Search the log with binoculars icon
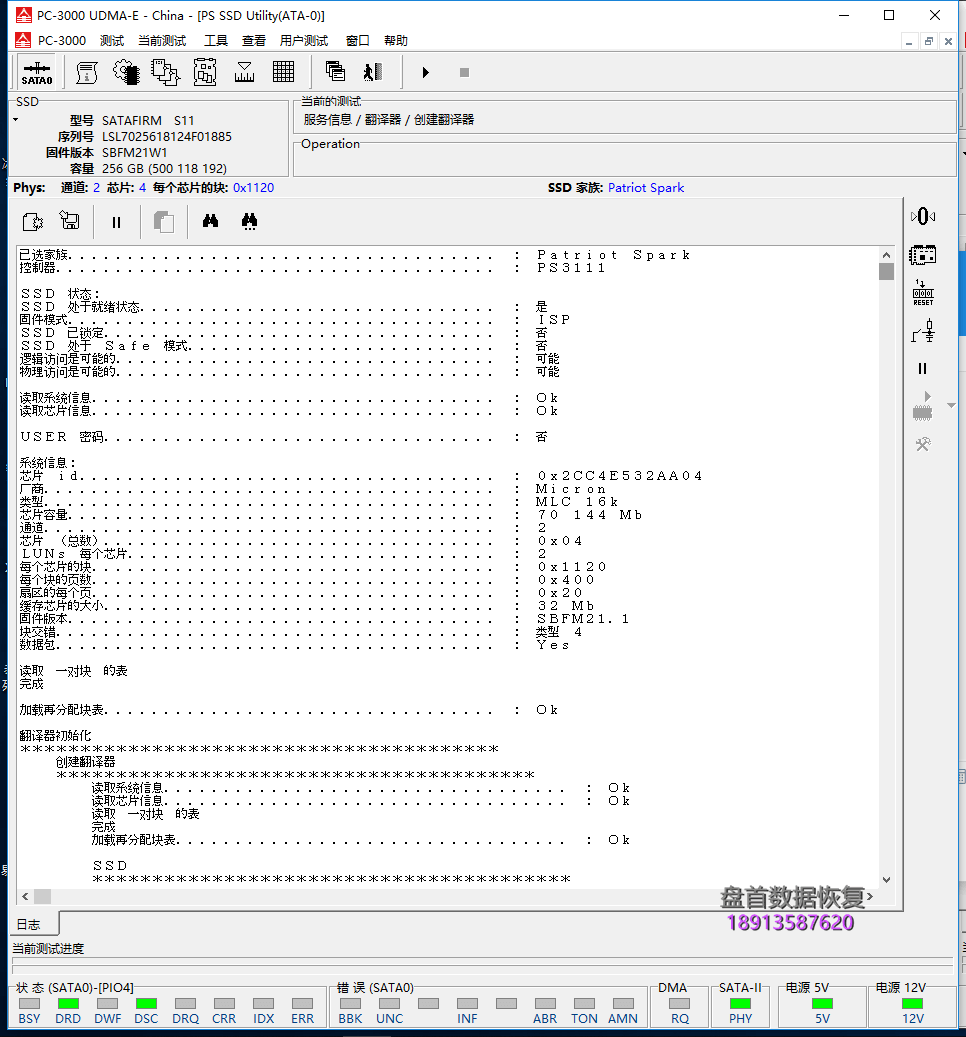This screenshot has width=966, height=1037. pyautogui.click(x=210, y=221)
